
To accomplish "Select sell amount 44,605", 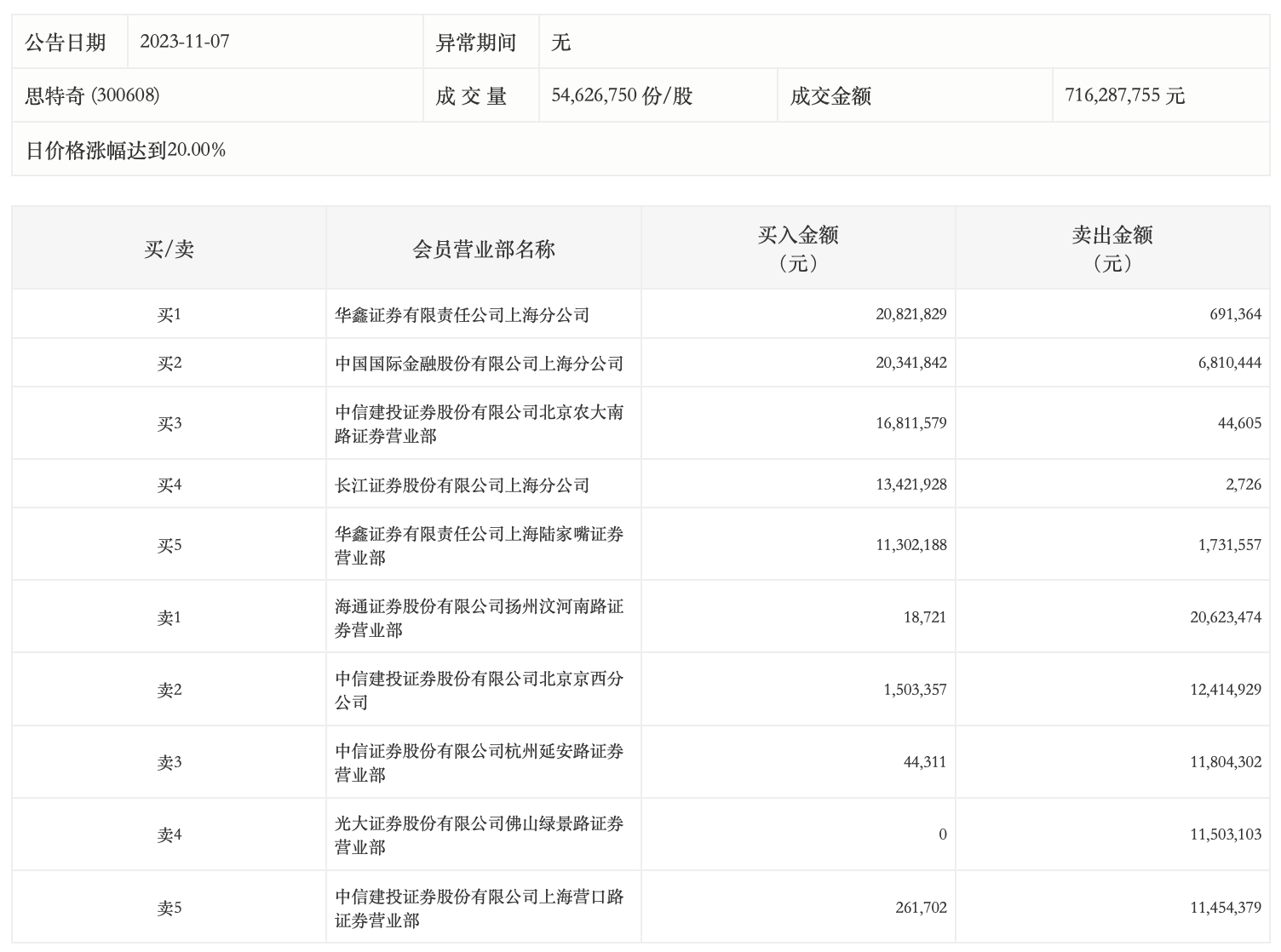I will click(1240, 423).
